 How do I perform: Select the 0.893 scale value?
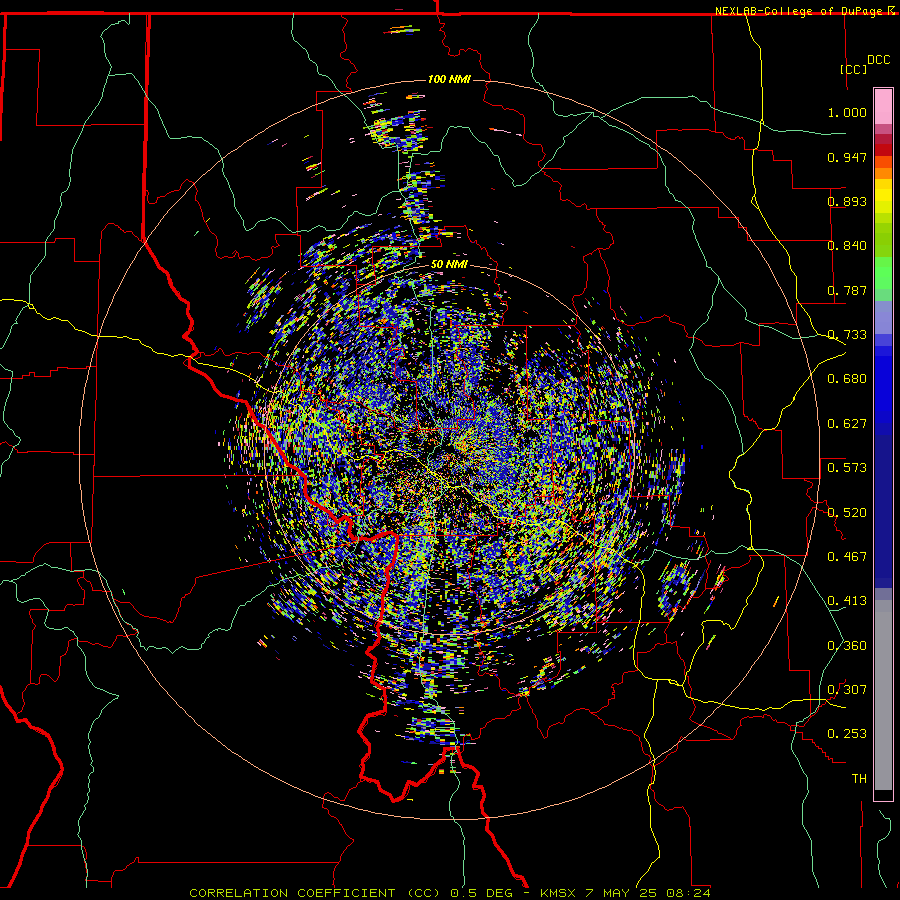(x=847, y=201)
